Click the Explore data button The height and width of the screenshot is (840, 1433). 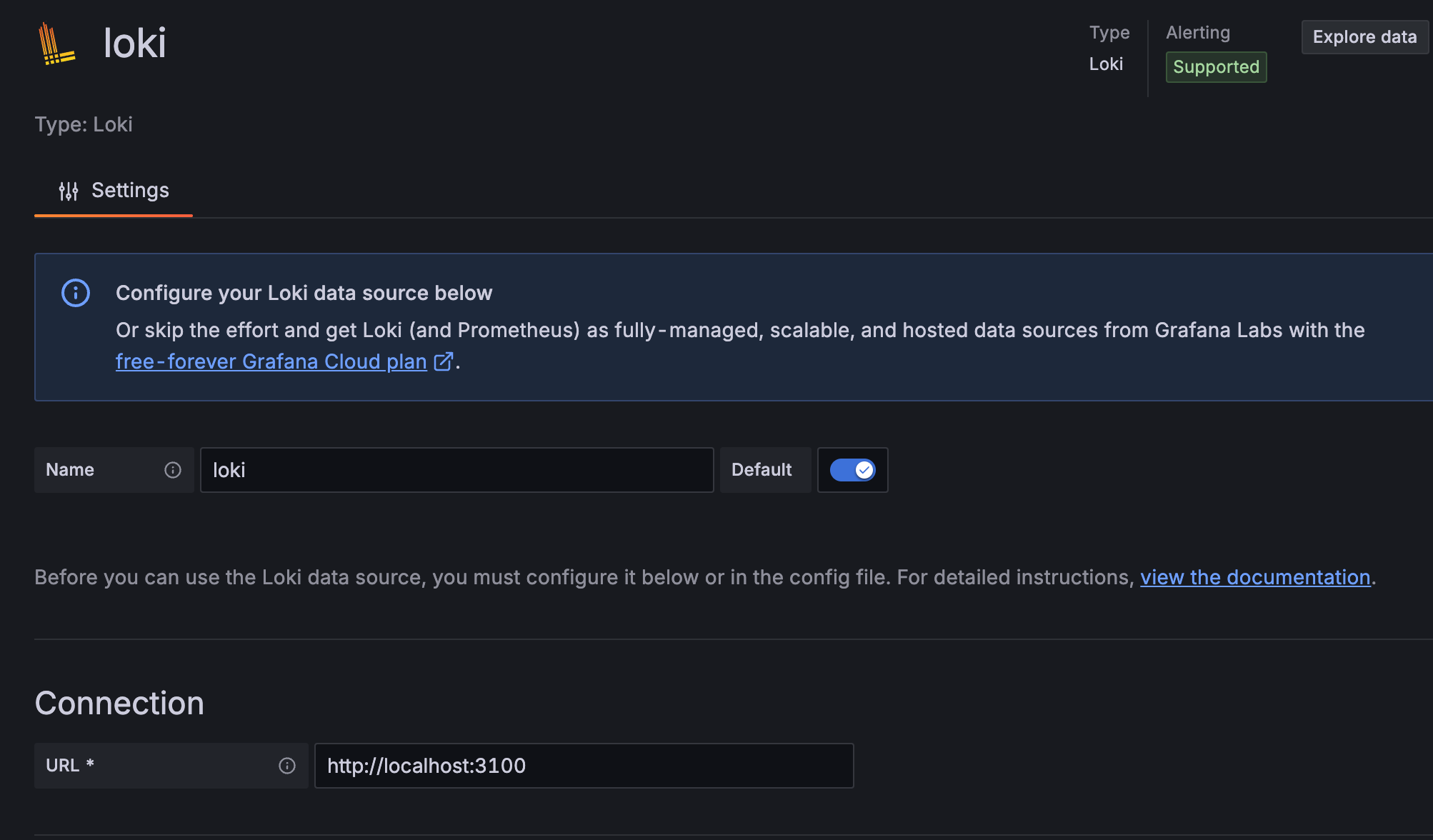click(1364, 36)
